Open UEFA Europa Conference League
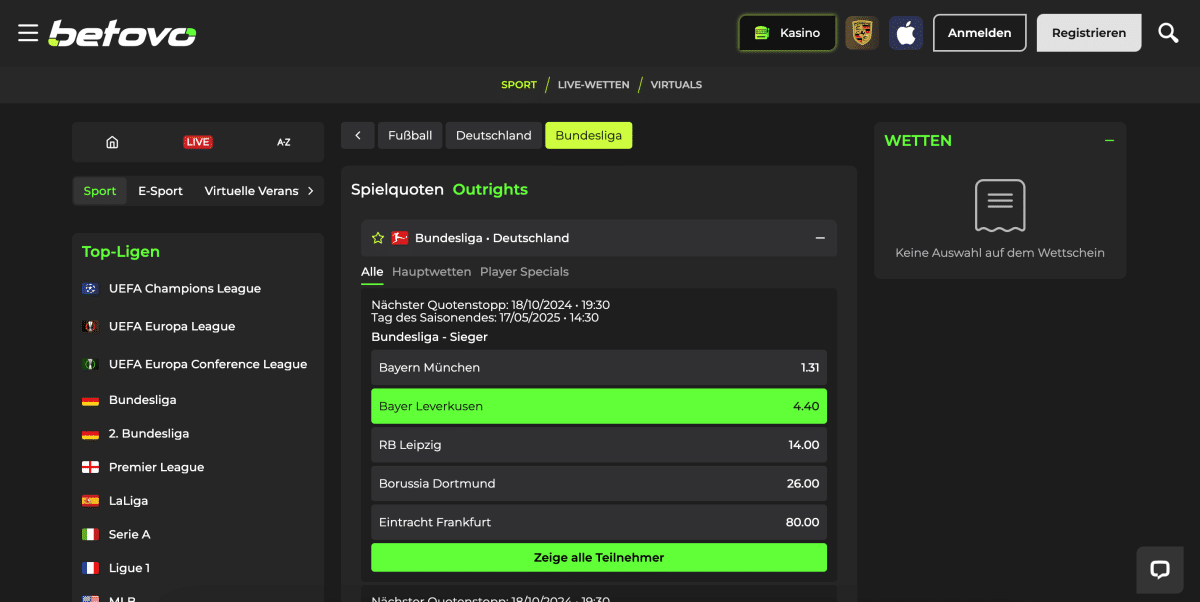This screenshot has height=602, width=1200. click(x=208, y=364)
